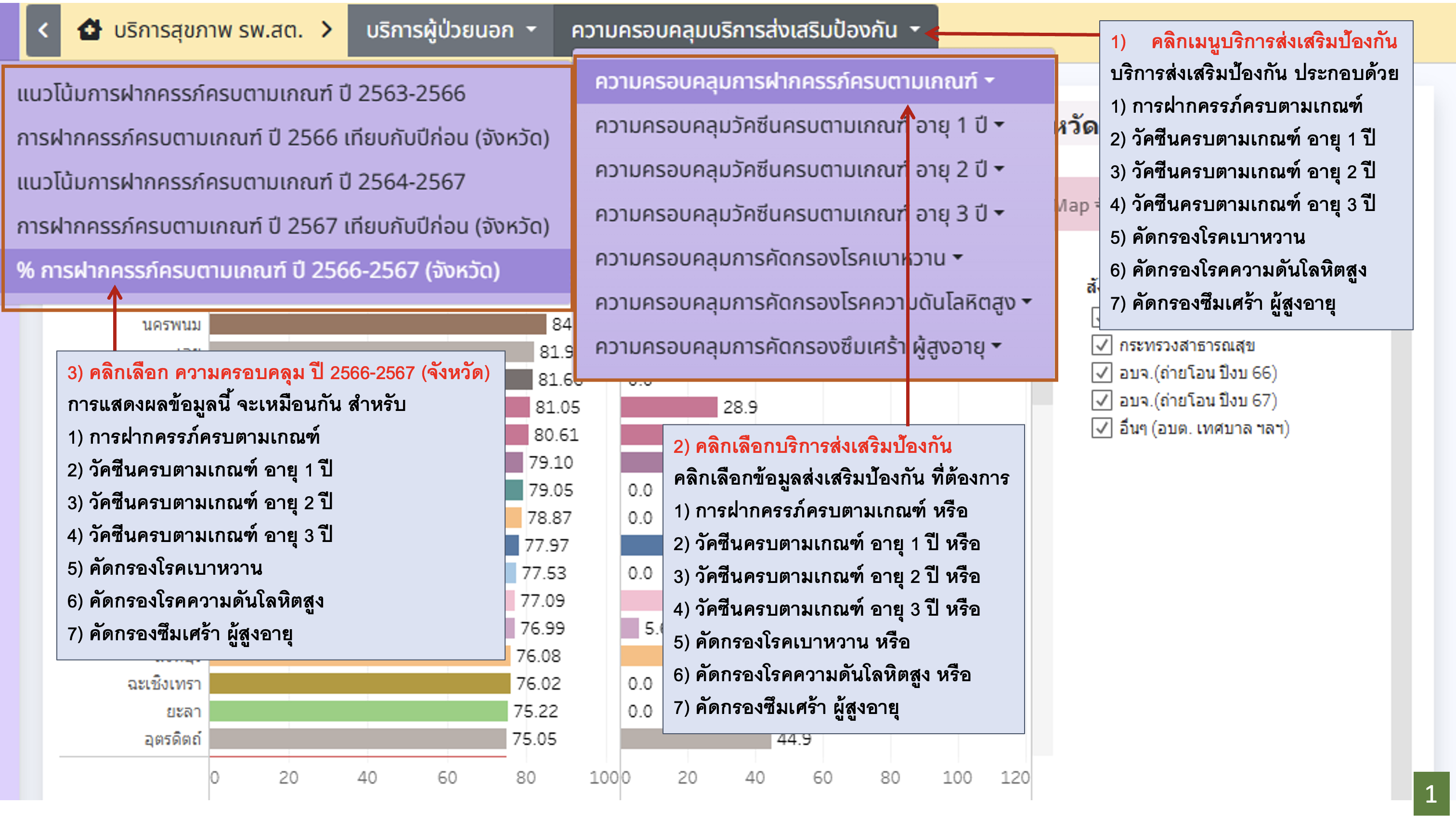1456x819 pixels.
Task: Select การฝากครรภ์ ปี 2567 เทียบกับปีก่อน
Action: pos(283,226)
